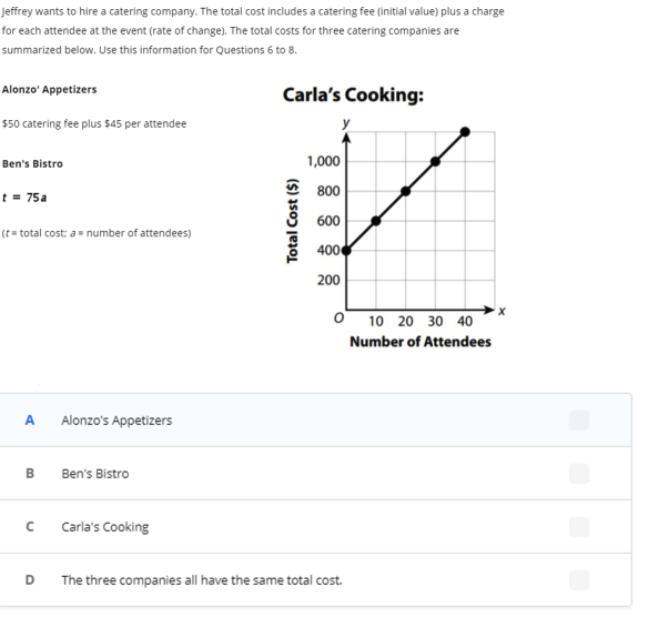668x640 pixels.
Task: Click the letter D answer label
Action: point(29,580)
